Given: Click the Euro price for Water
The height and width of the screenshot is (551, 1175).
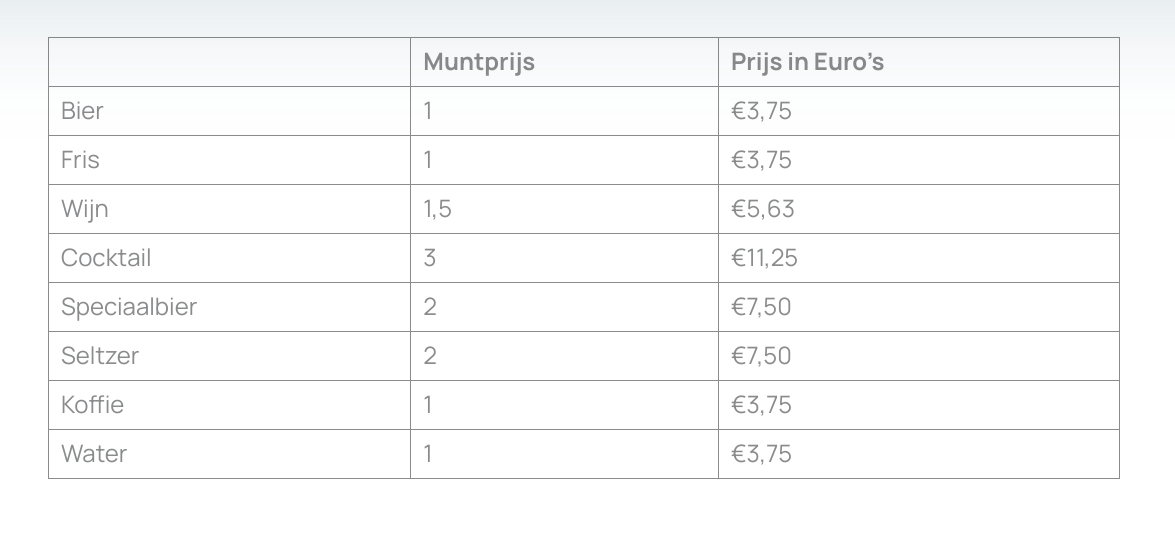Looking at the screenshot, I should coord(761,454).
